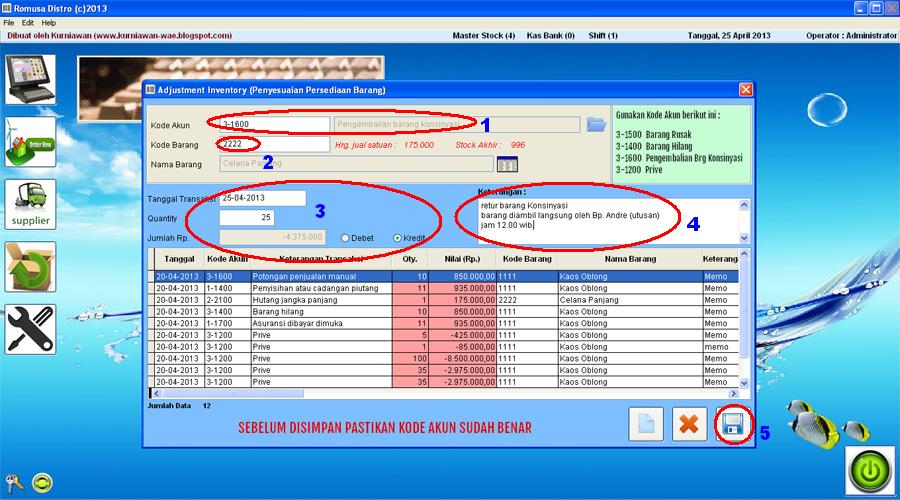Click the Kode Barang column header

[x=527, y=259]
